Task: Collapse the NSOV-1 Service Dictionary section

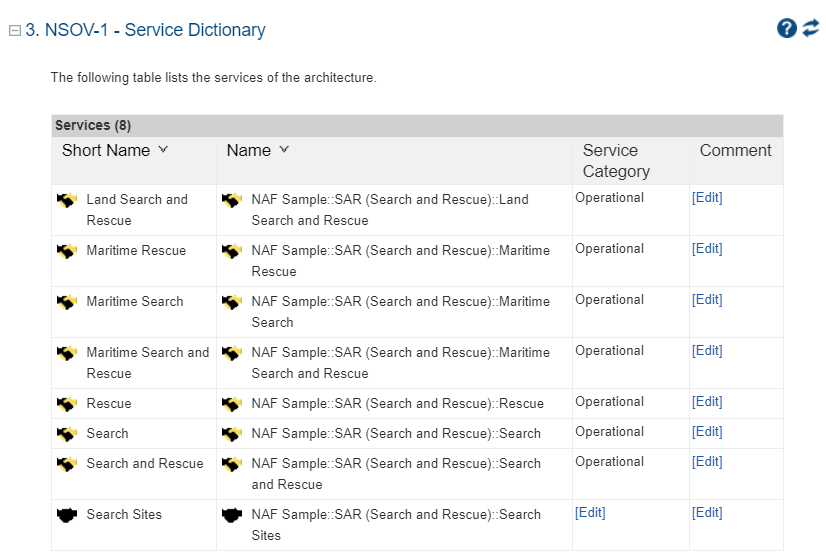Action: [14, 30]
